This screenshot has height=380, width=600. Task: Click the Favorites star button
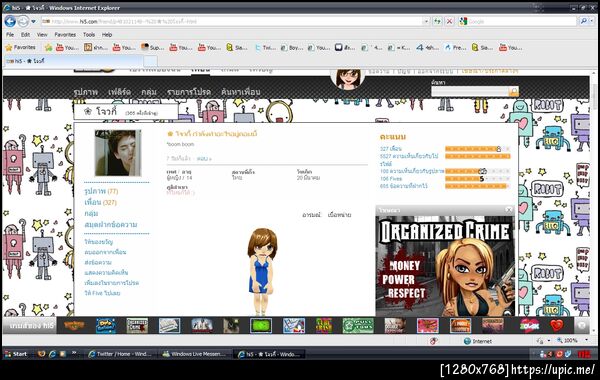coord(21,47)
